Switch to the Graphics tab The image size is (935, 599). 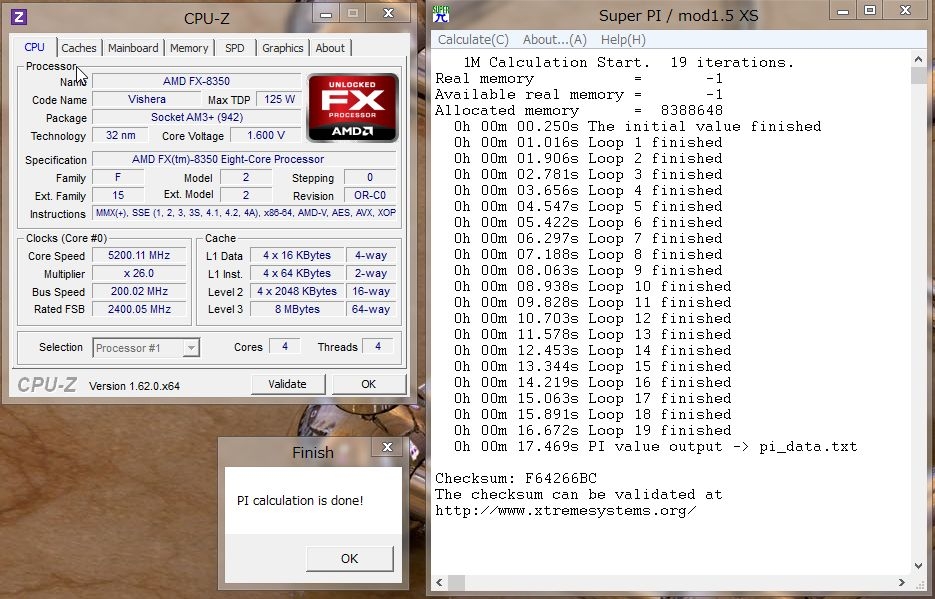coord(283,48)
